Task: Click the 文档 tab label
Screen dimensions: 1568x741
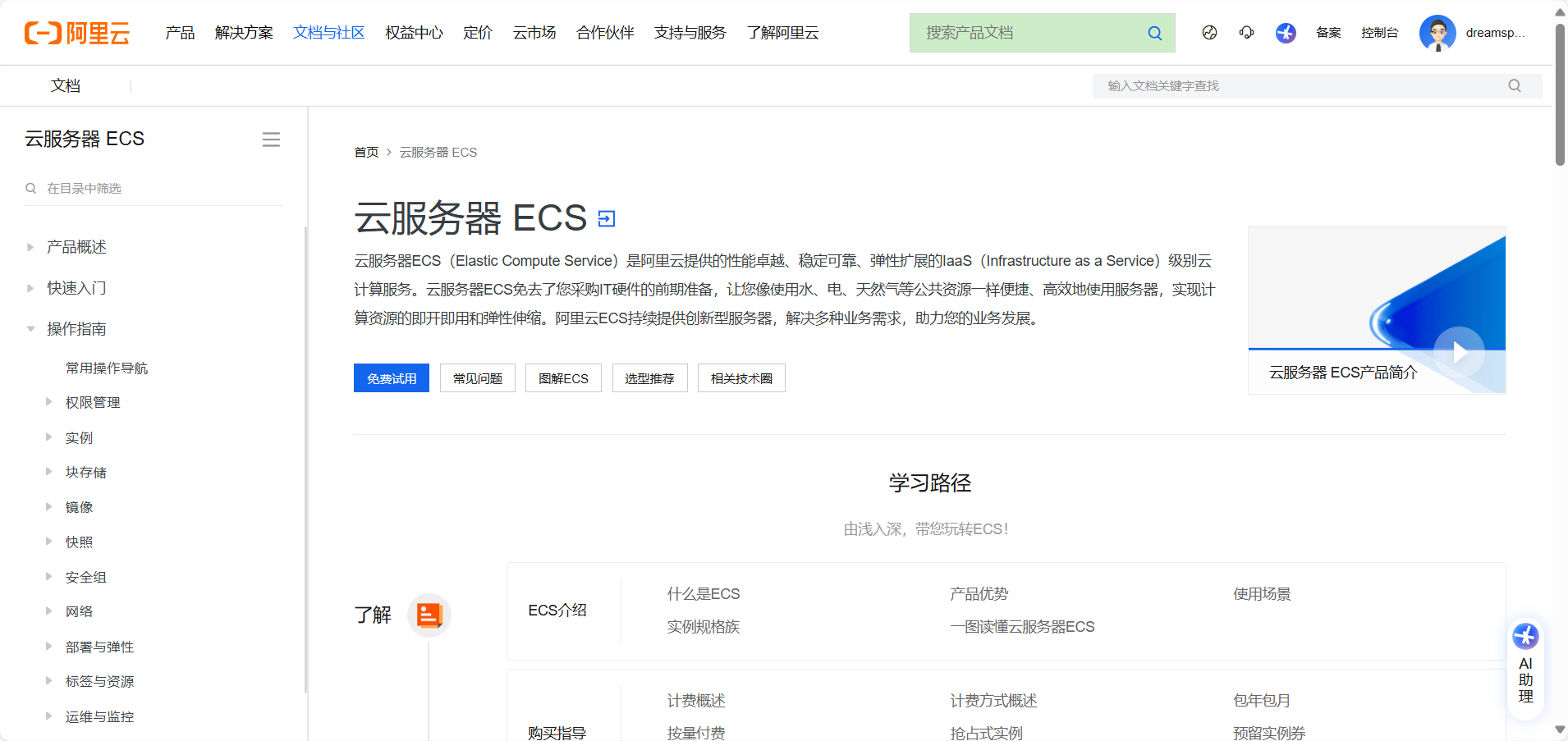Action: point(66,85)
